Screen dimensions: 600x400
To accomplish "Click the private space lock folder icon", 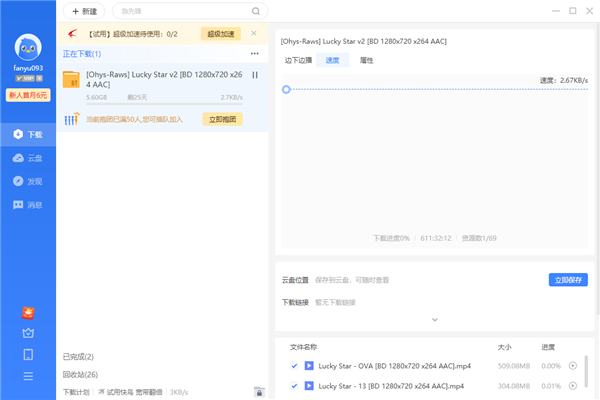I will pos(259,392).
